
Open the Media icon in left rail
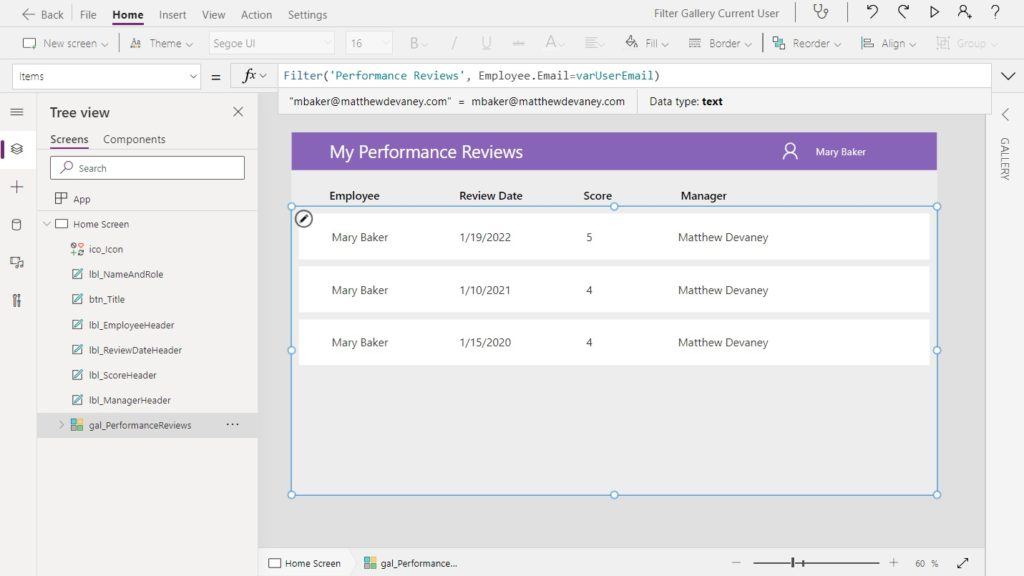pyautogui.click(x=17, y=263)
